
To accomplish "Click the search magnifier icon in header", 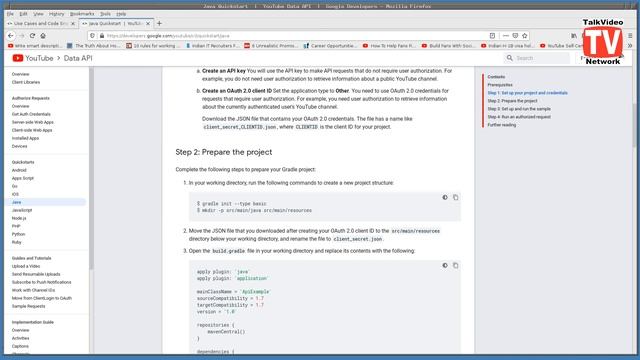I will point(510,58).
